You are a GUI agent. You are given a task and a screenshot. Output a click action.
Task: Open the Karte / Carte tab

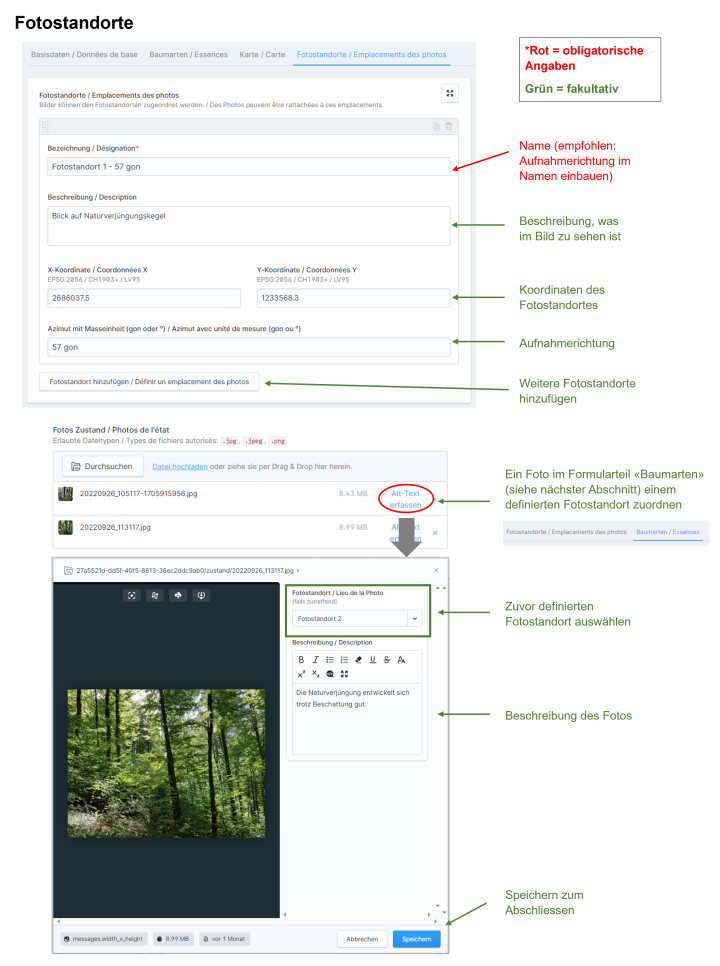coord(262,54)
